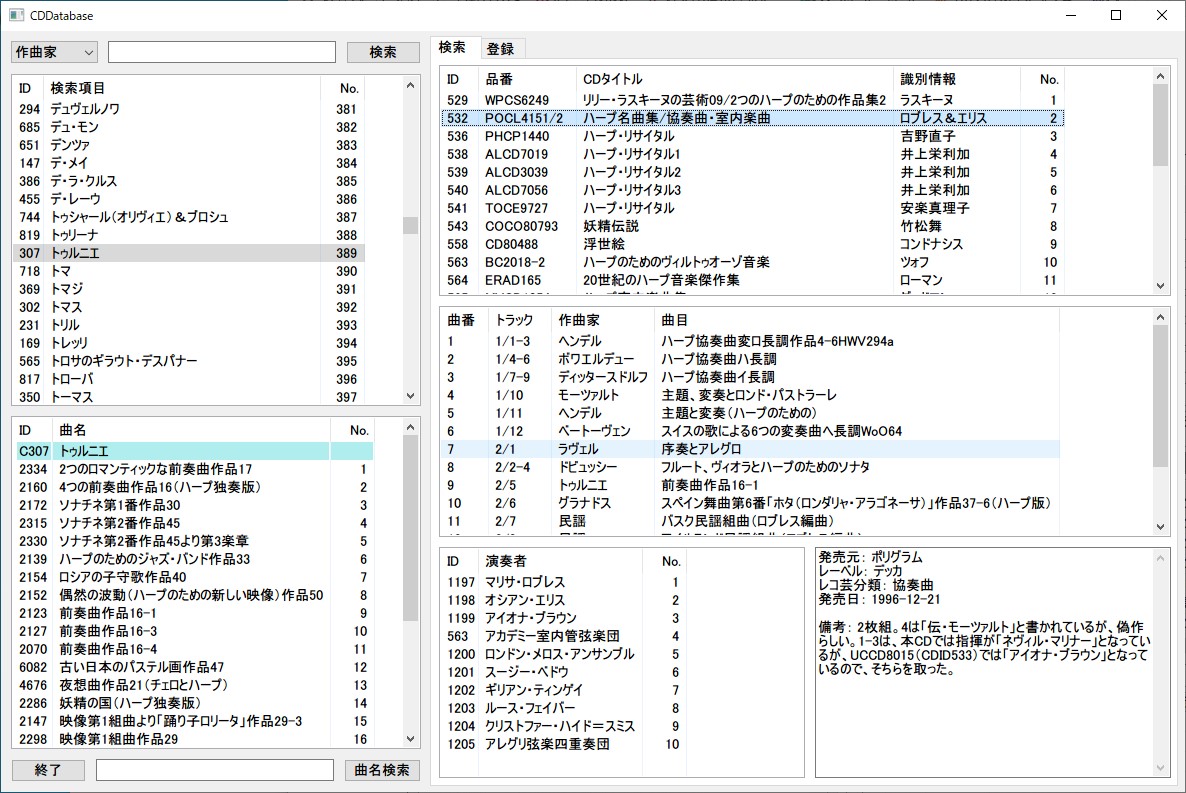1186x793 pixels.
Task: Select the 検索 tab
Action: click(x=454, y=46)
